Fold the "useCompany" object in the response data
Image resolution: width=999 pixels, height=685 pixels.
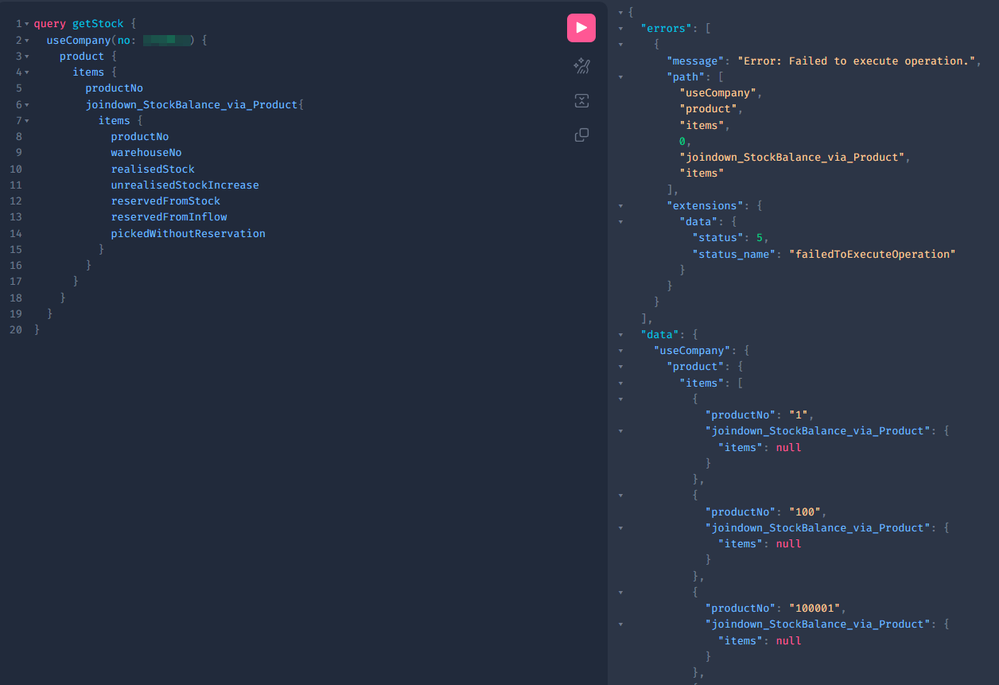[x=621, y=350]
